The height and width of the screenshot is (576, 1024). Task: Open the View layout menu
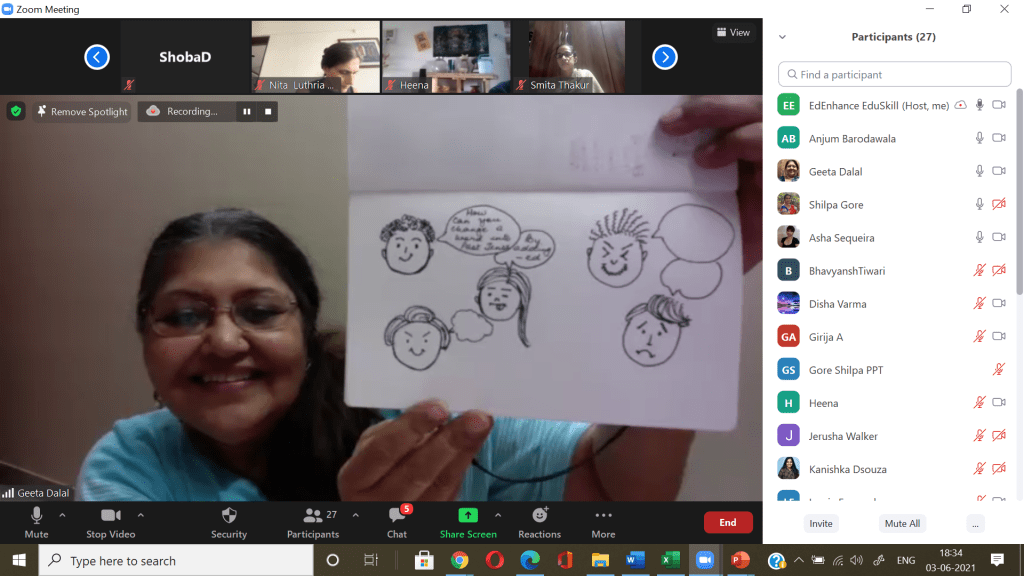coord(733,32)
